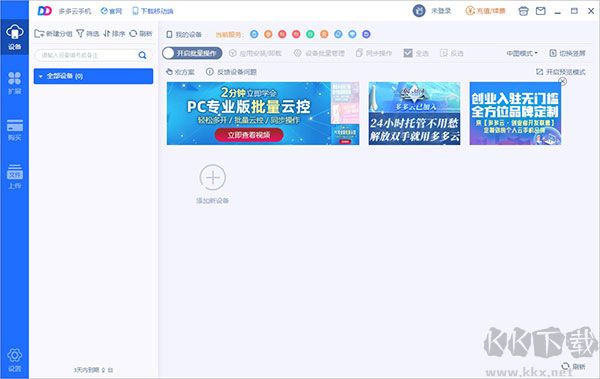Click 反选 invert selection
The image size is (600, 379).
coord(452,53)
